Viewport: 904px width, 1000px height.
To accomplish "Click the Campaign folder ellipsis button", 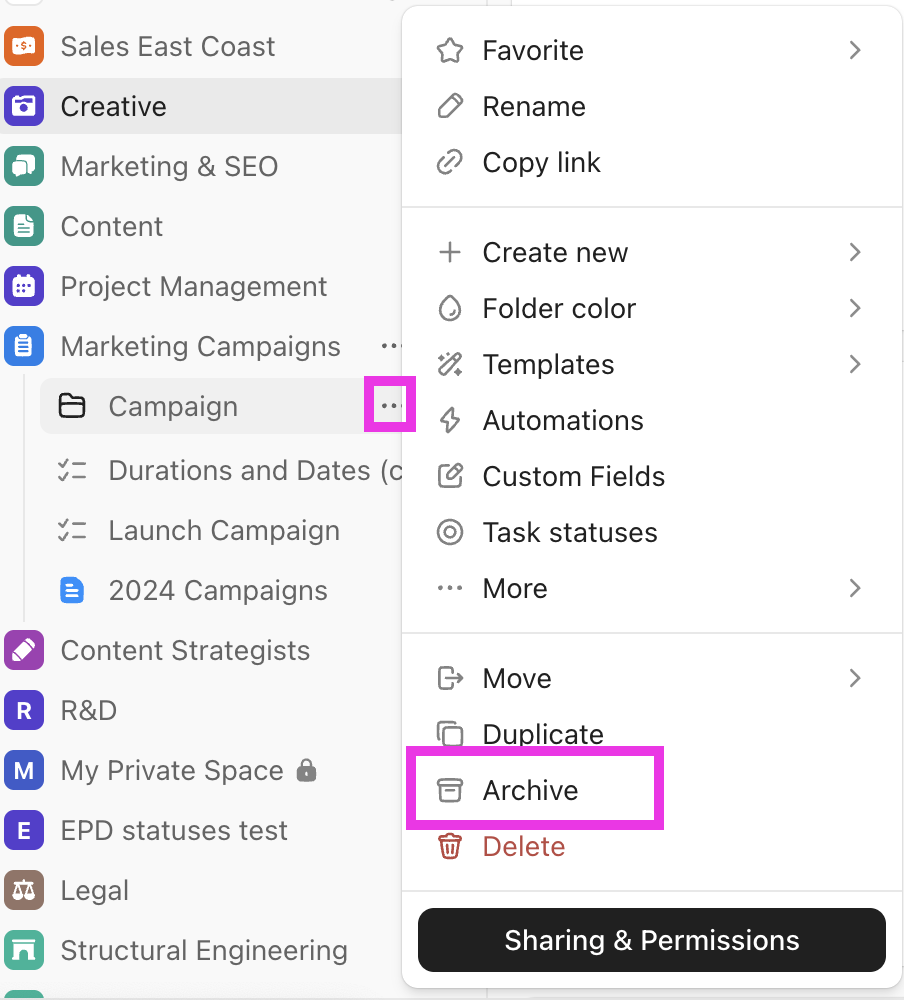I will 389,406.
